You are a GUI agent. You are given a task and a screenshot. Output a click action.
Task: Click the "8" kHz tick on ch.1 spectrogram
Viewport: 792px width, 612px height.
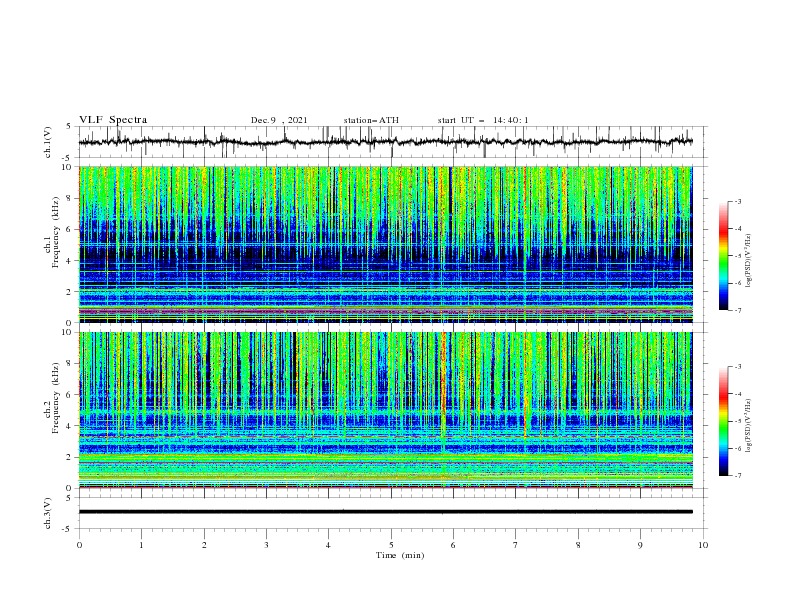click(69, 198)
